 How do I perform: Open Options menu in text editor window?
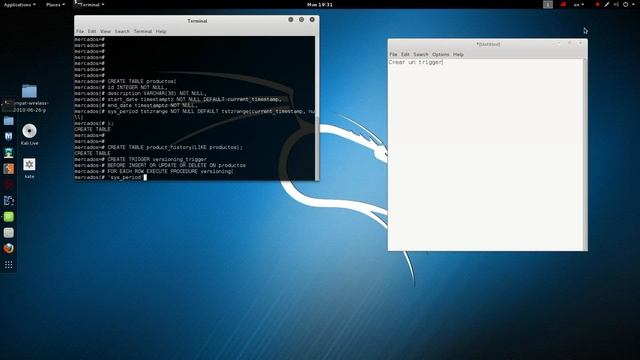point(440,54)
